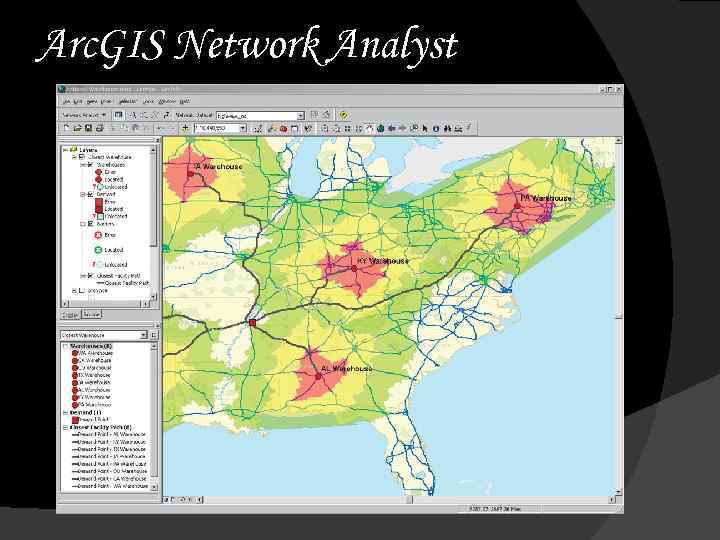720x540 pixels.
Task: Toggle Demand sublayer visibility checkbox
Action: 91,194
